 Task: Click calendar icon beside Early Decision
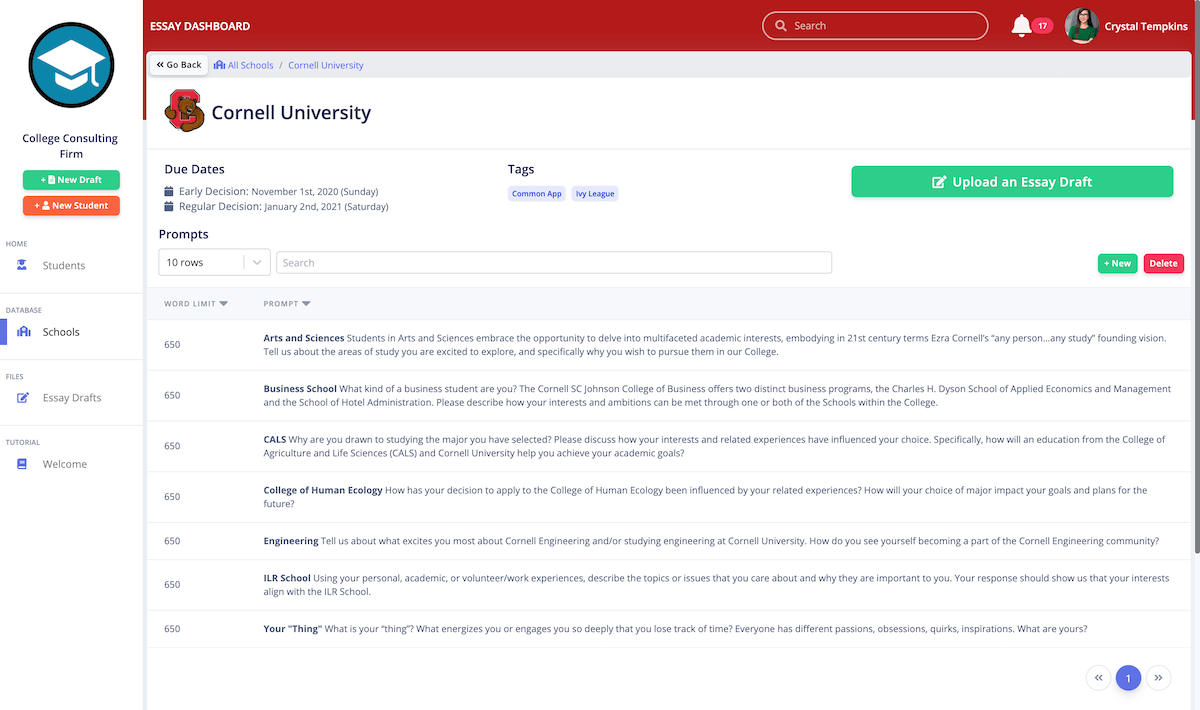pyautogui.click(x=169, y=191)
